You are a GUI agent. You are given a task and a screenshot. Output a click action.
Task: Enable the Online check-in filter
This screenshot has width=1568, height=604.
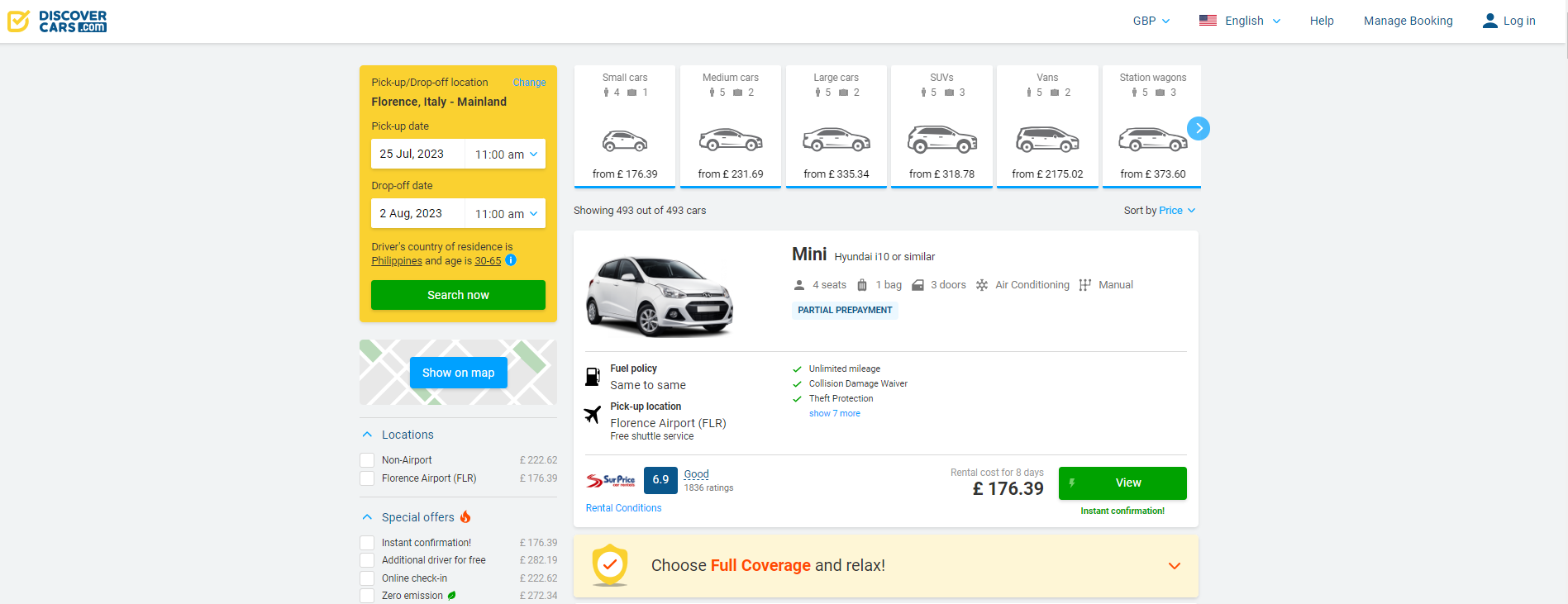[367, 578]
